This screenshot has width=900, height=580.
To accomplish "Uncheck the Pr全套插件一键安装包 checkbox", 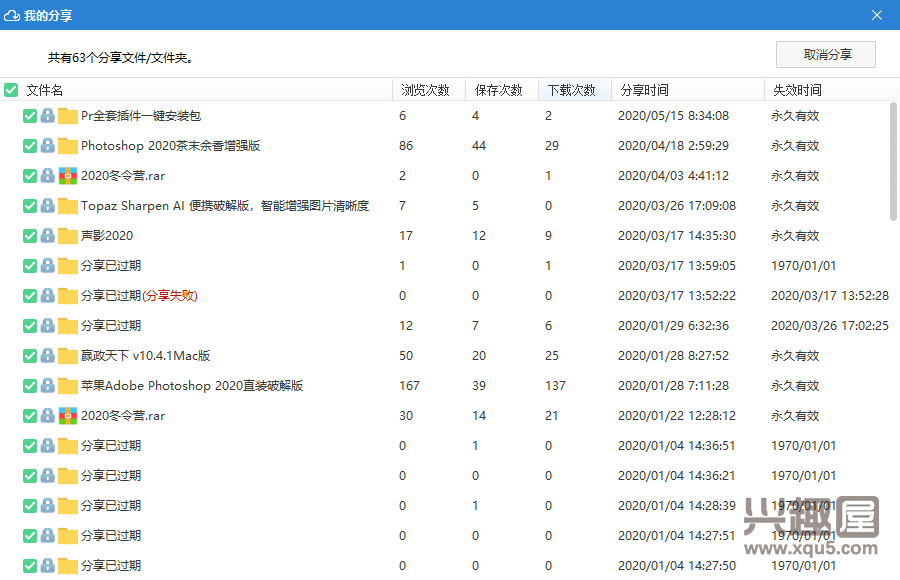I will 30,116.
